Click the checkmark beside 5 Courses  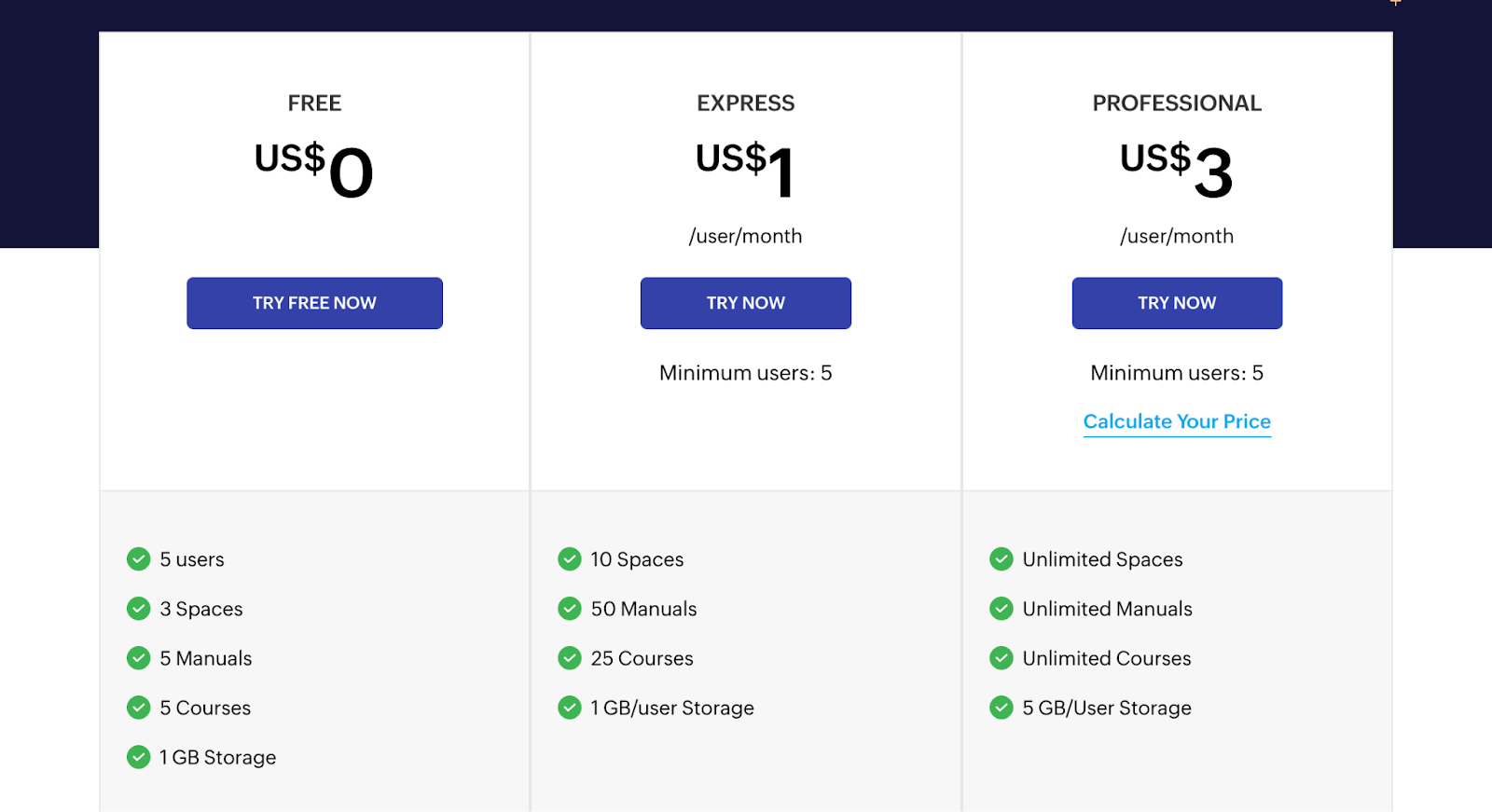pos(139,708)
